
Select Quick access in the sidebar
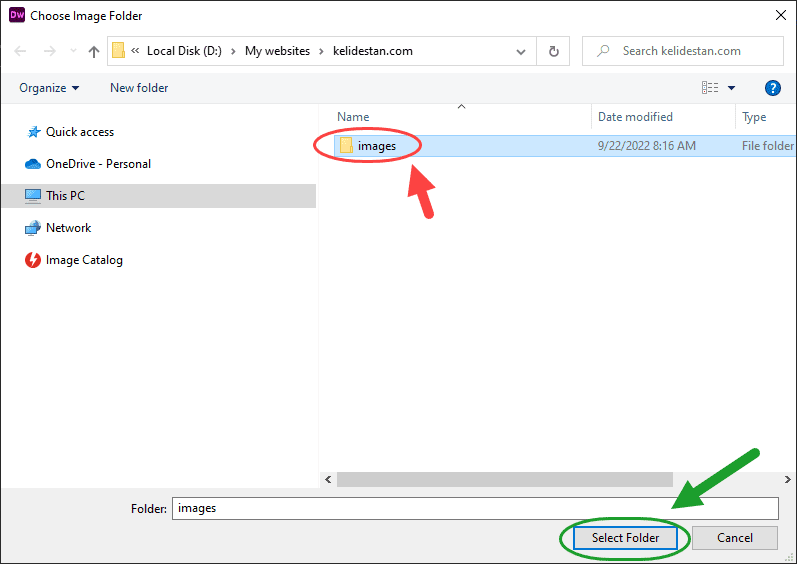80,132
